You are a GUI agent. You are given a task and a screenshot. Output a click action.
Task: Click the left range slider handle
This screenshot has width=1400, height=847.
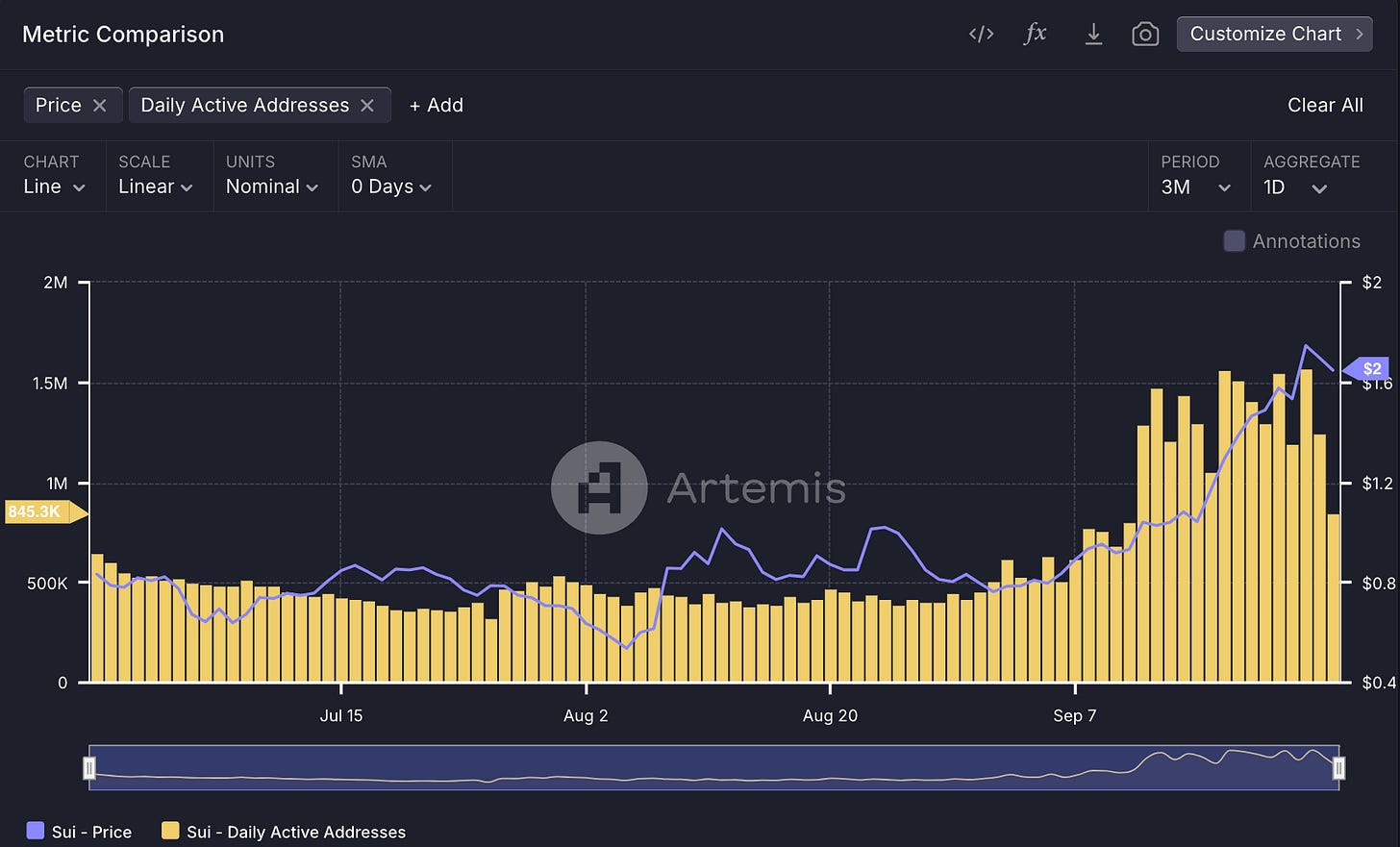tap(89, 767)
